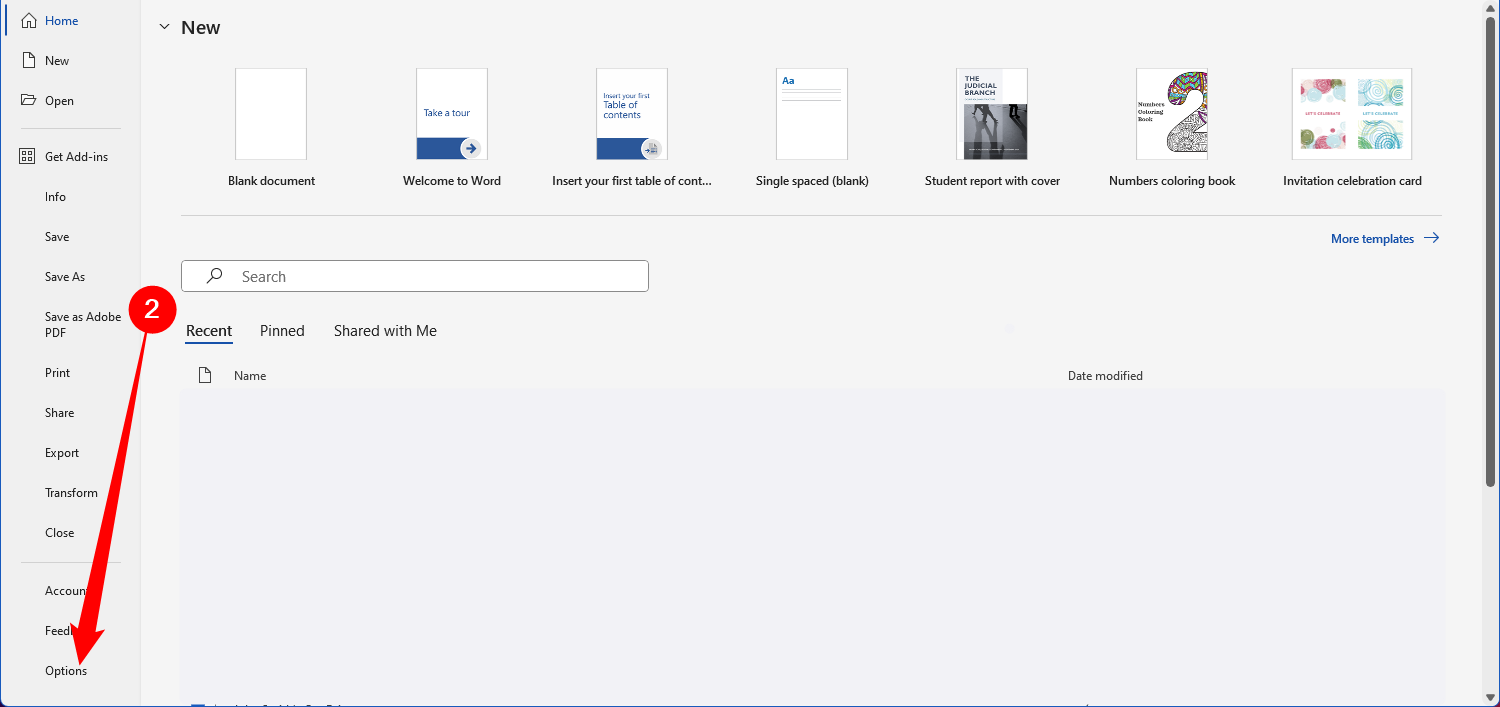Click the Home icon in sidebar
Image resolution: width=1500 pixels, height=707 pixels.
click(28, 21)
